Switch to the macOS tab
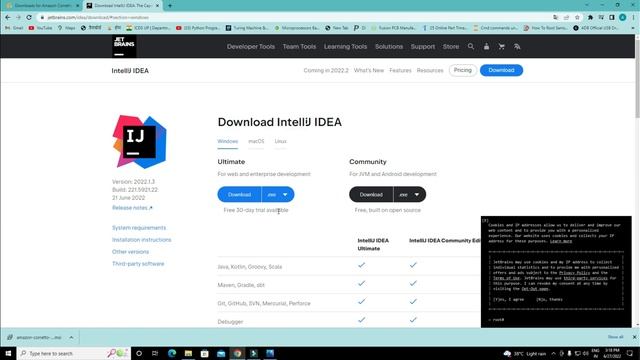 tap(256, 141)
